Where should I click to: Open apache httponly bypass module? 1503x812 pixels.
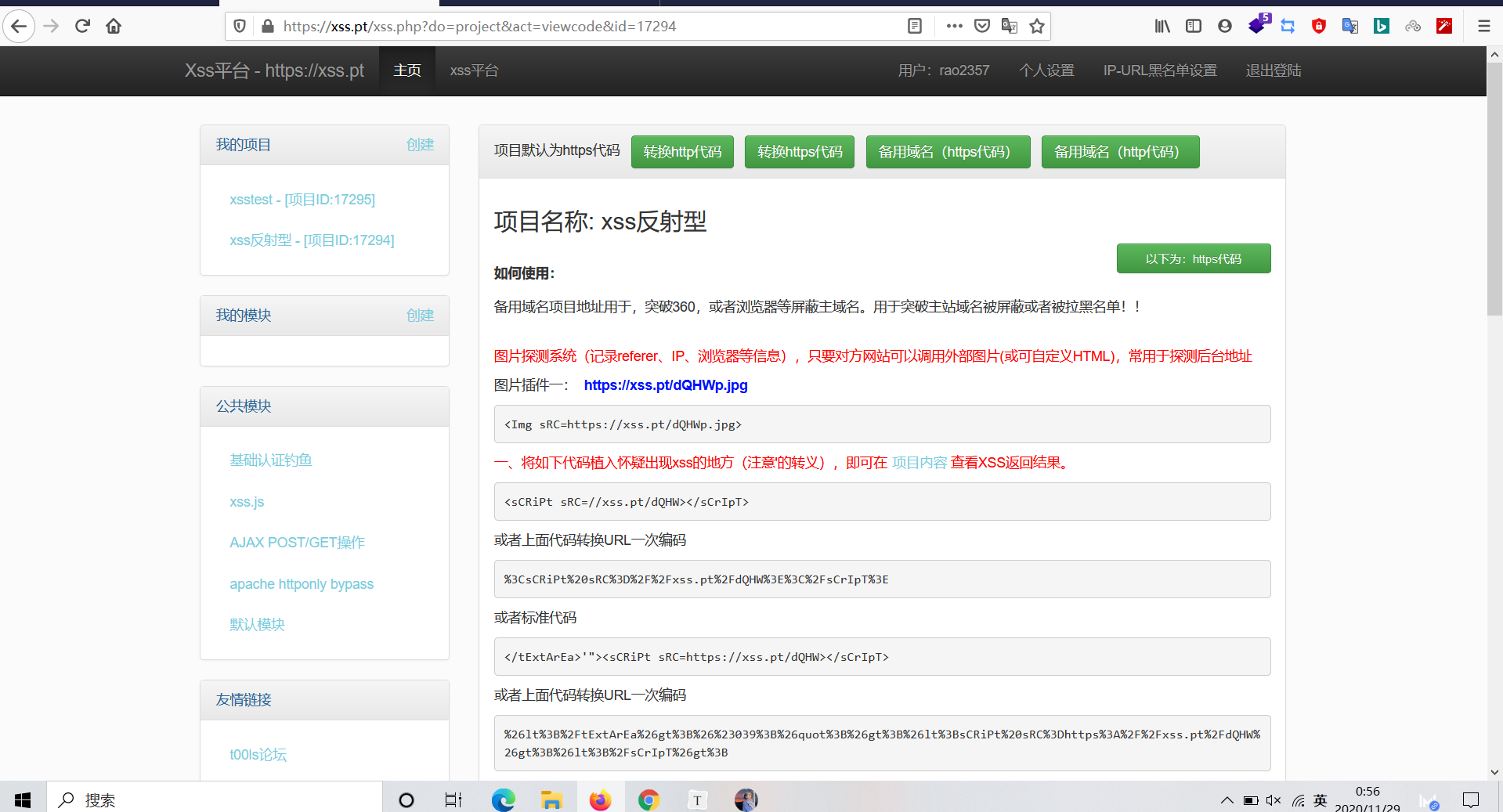coord(302,584)
